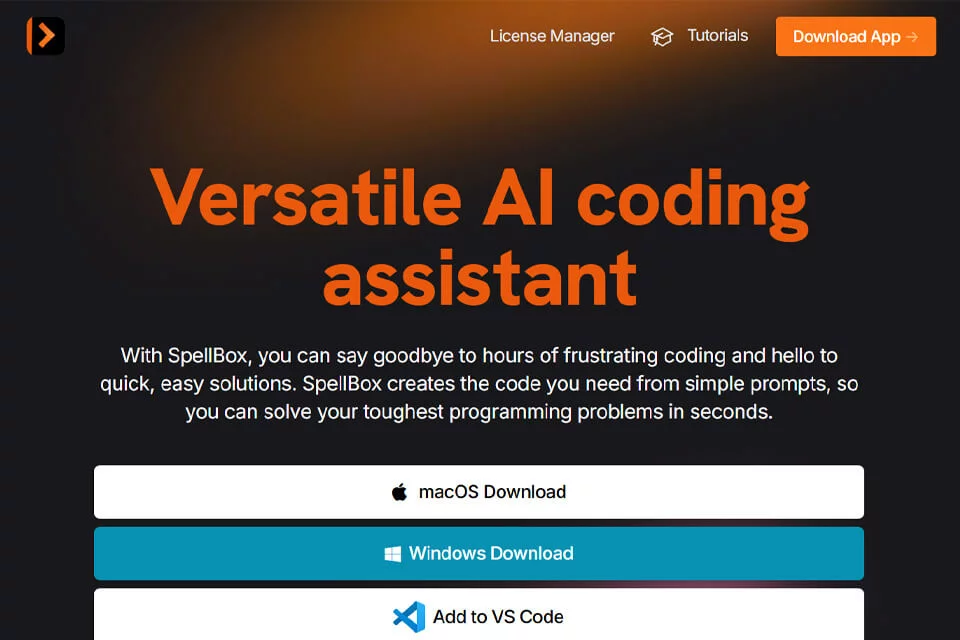Click the Apple logo icon
Screen dimensions: 960x640
399,492
